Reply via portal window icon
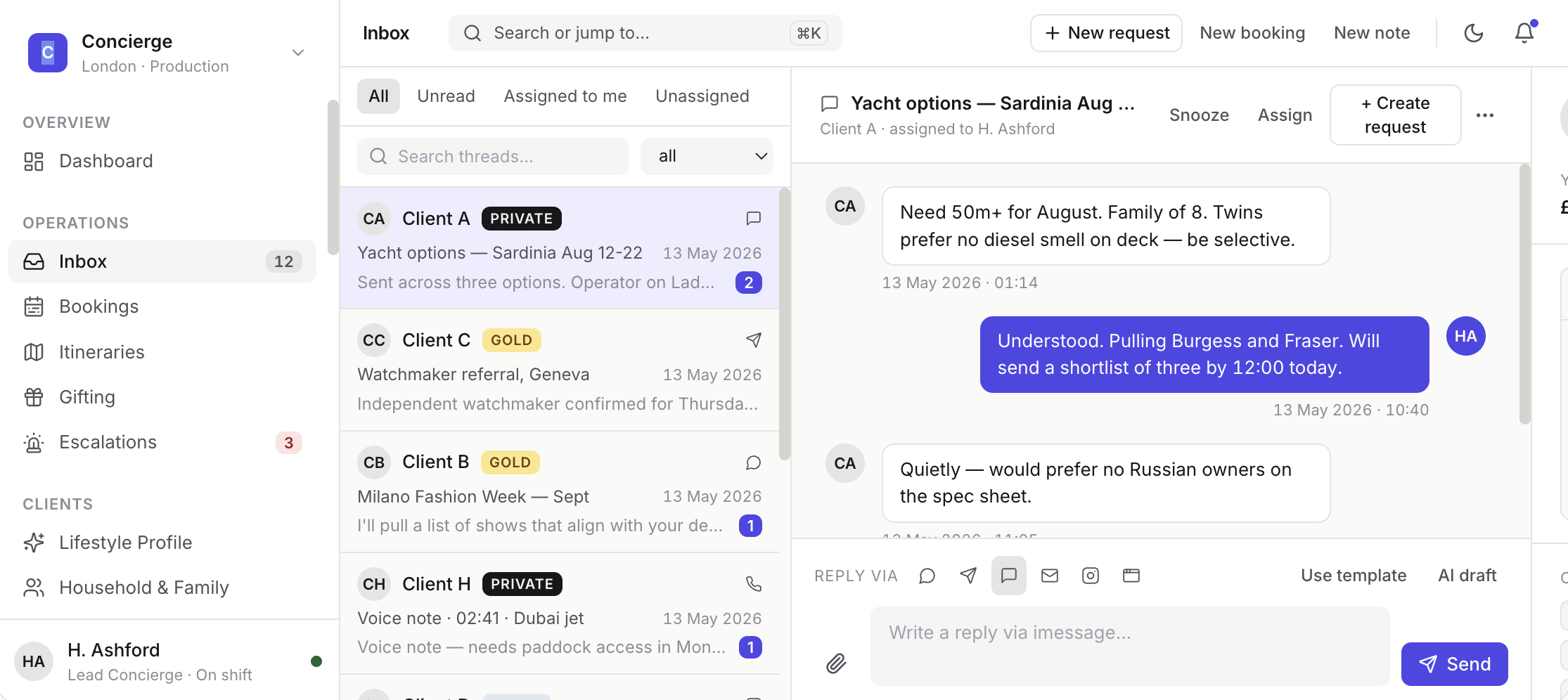Screen dimensions: 1568x700 point(1131,576)
